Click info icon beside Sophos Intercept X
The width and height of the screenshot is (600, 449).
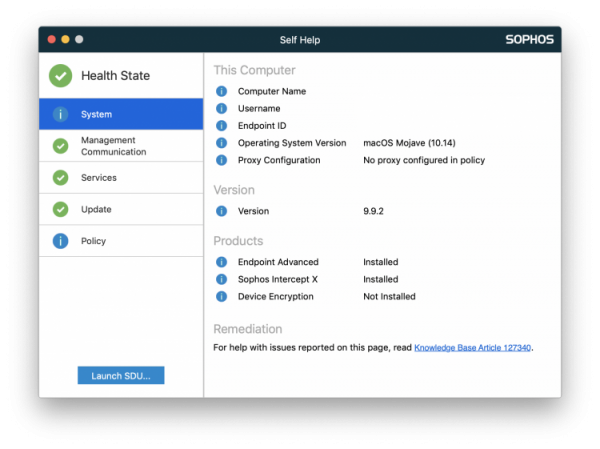222,279
